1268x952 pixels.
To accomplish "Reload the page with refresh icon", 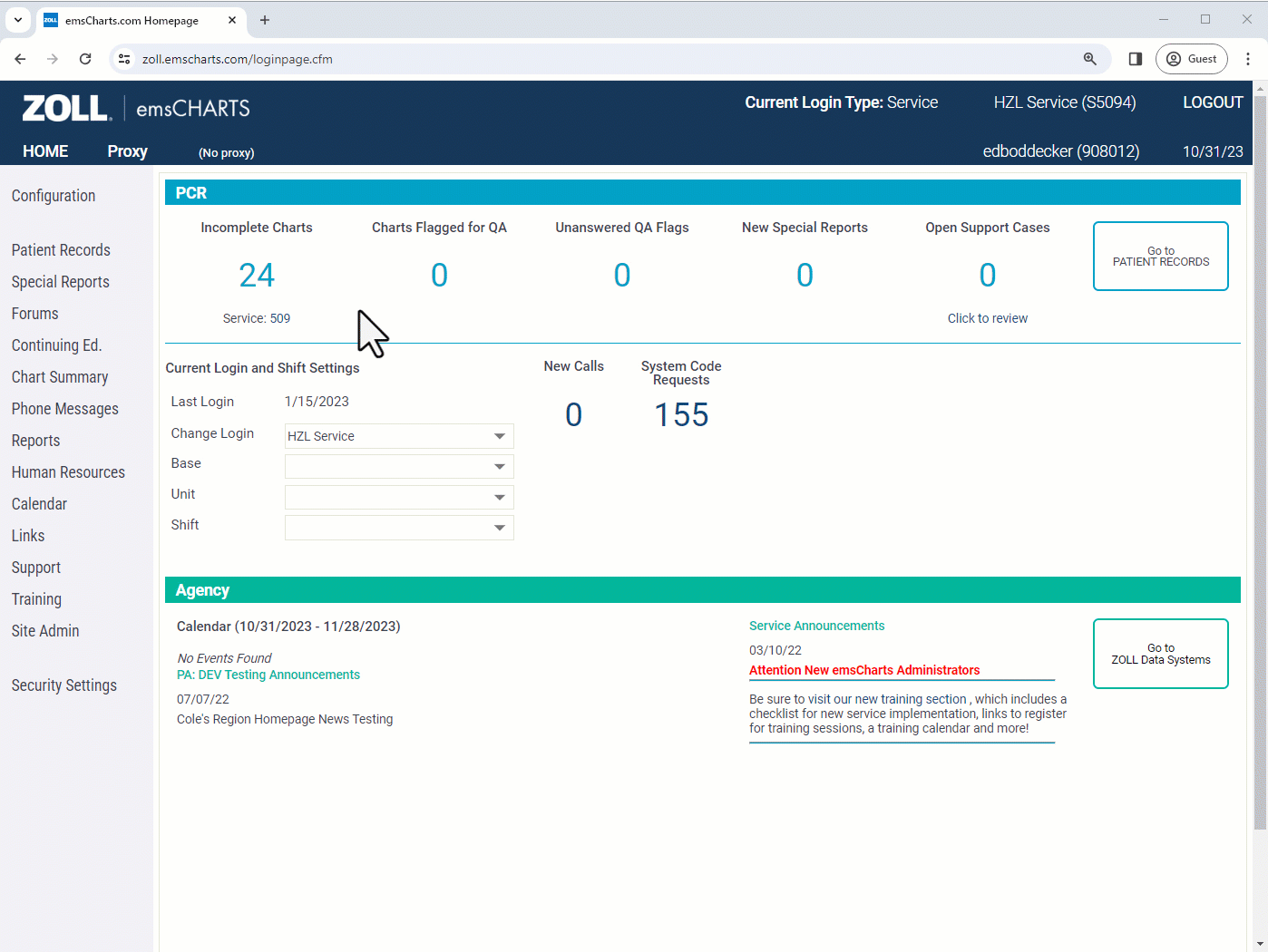I will tap(85, 59).
